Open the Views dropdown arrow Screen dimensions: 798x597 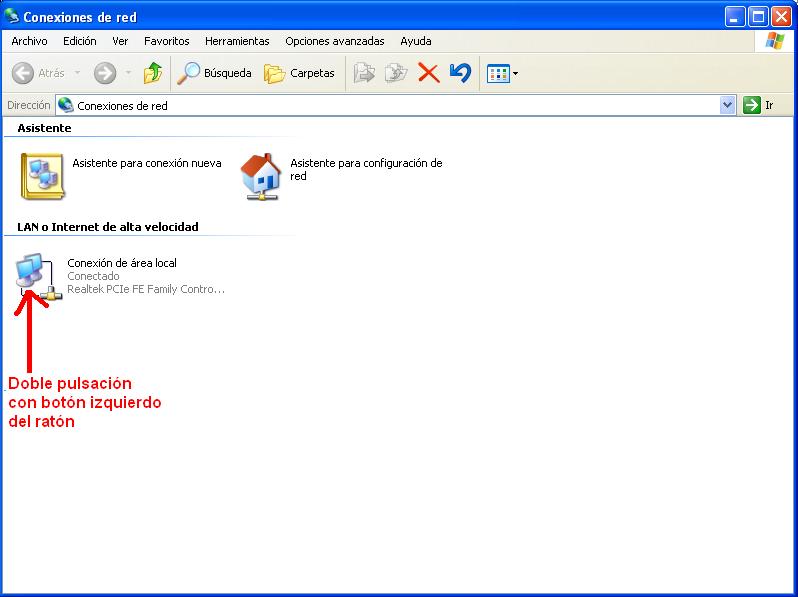(516, 74)
